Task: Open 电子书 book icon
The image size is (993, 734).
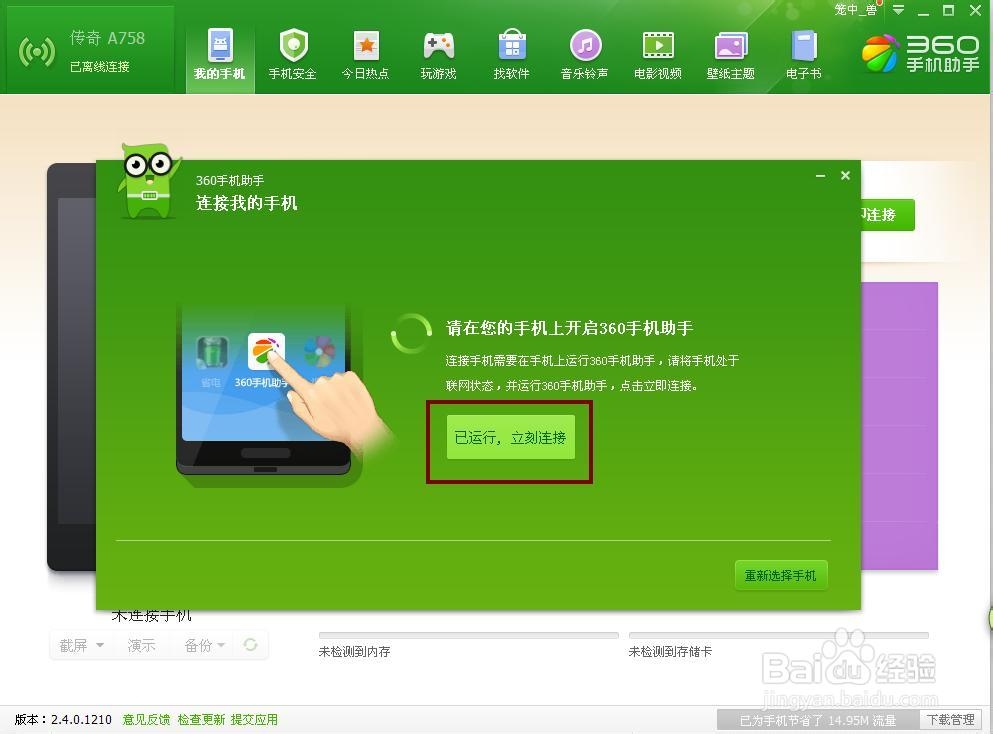Action: [804, 46]
